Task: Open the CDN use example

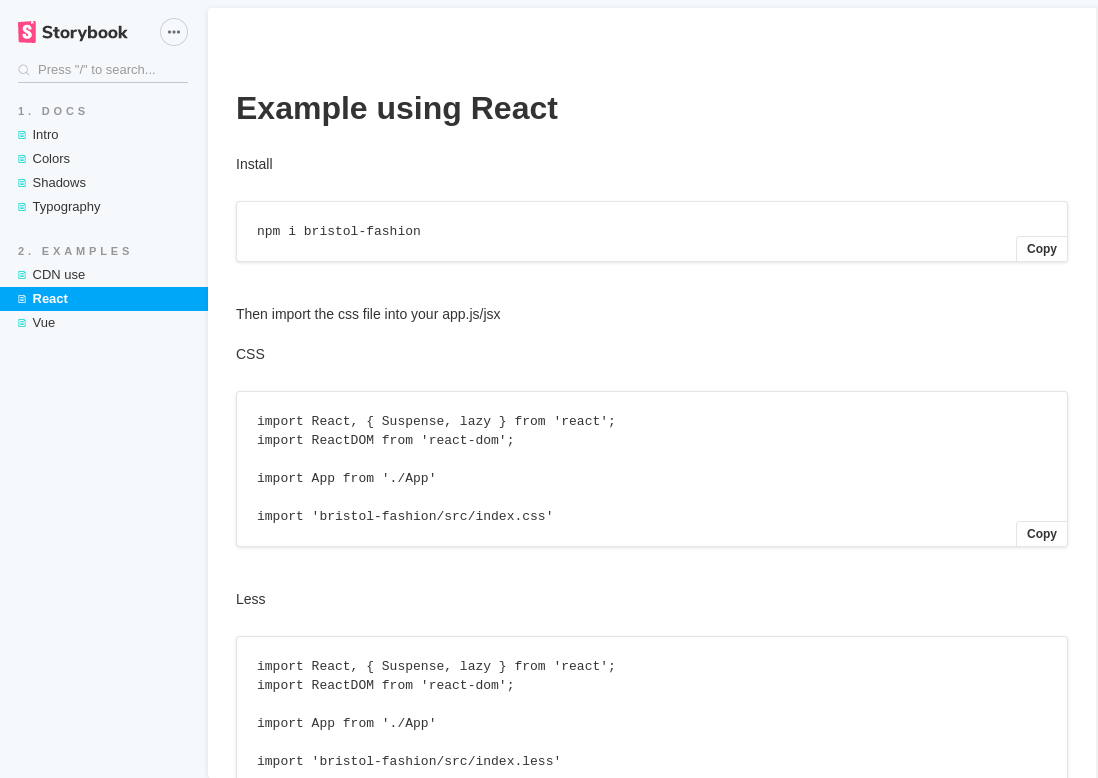Action: [x=104, y=275]
